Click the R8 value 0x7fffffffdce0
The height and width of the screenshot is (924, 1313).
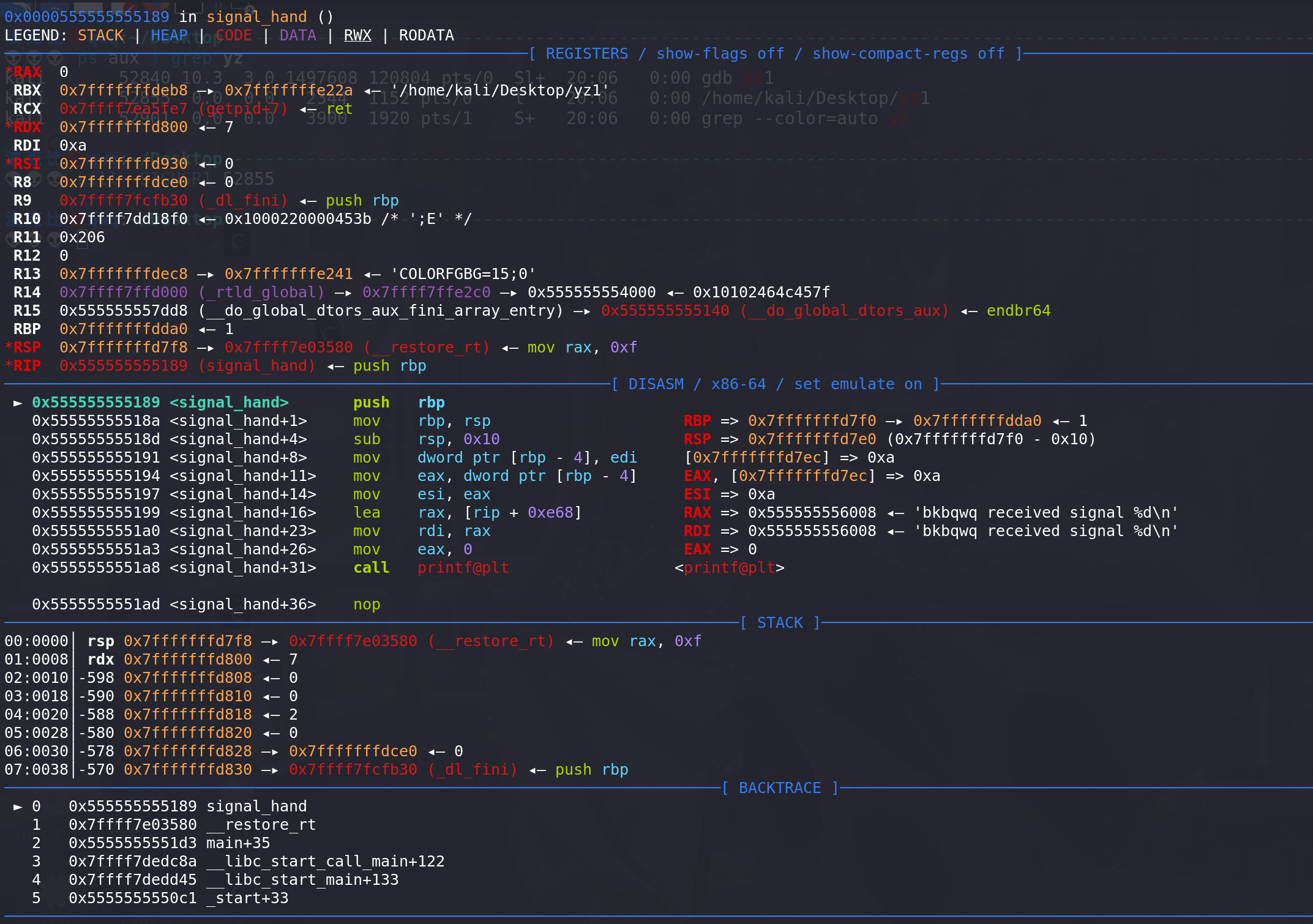pyautogui.click(x=124, y=182)
